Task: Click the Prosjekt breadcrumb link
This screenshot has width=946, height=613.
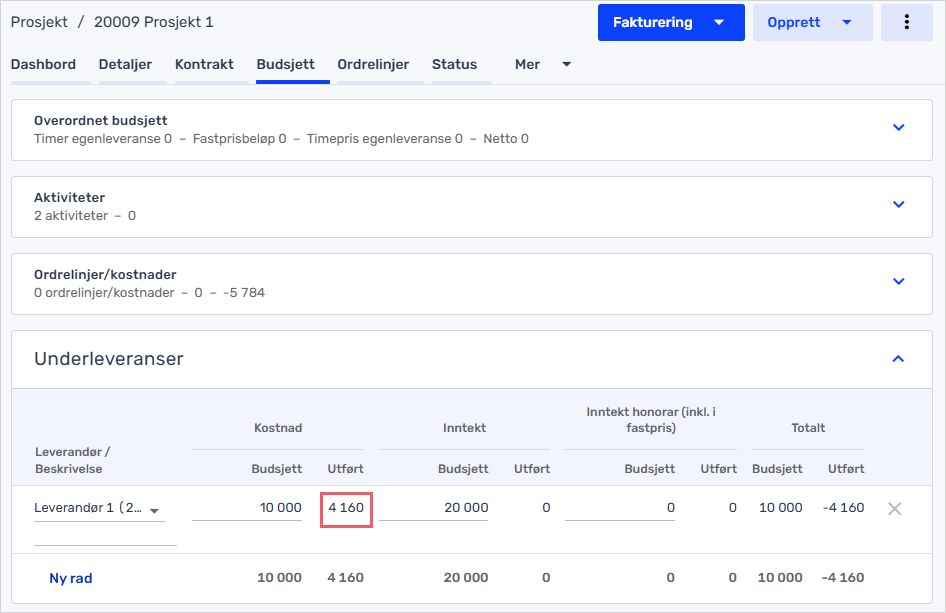Action: 39,22
